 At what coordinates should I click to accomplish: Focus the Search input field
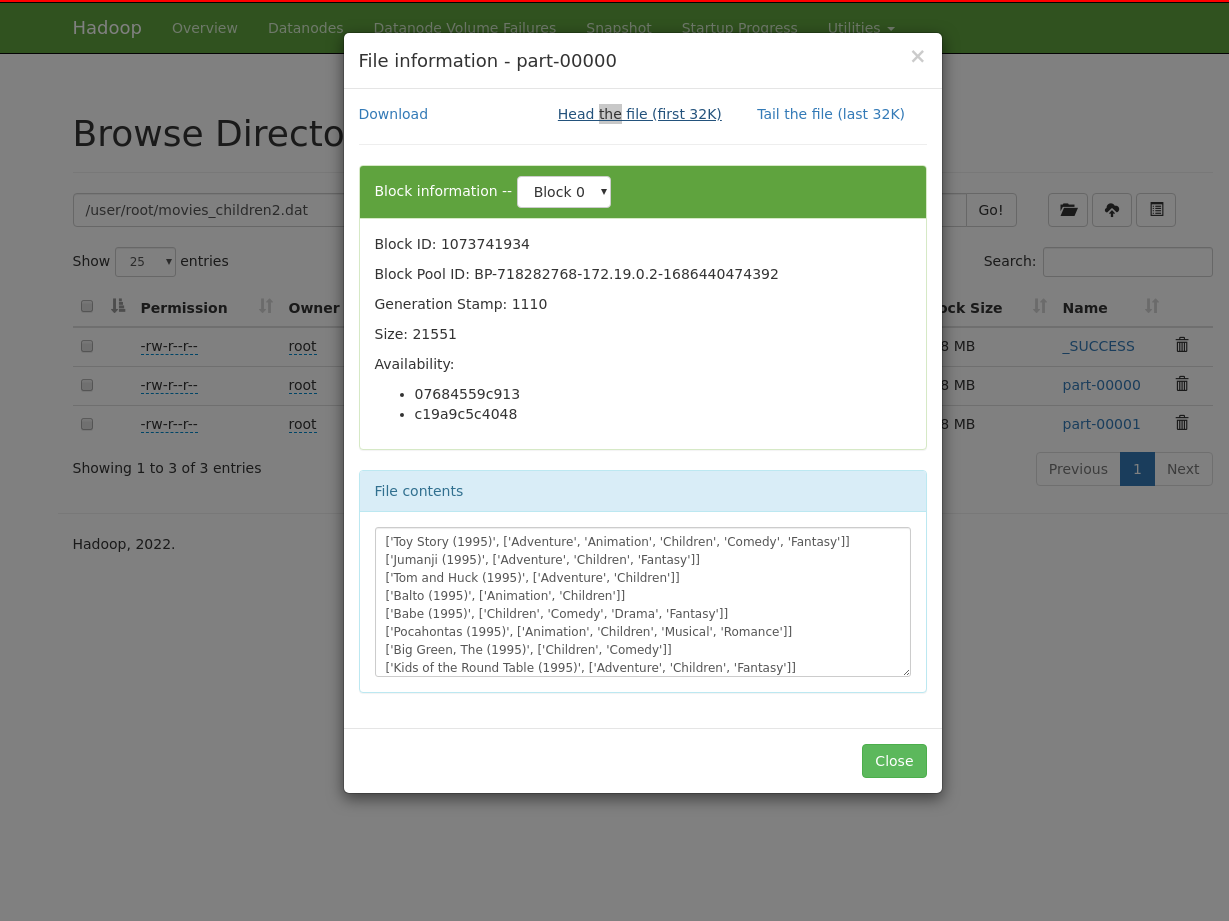[1128, 262]
